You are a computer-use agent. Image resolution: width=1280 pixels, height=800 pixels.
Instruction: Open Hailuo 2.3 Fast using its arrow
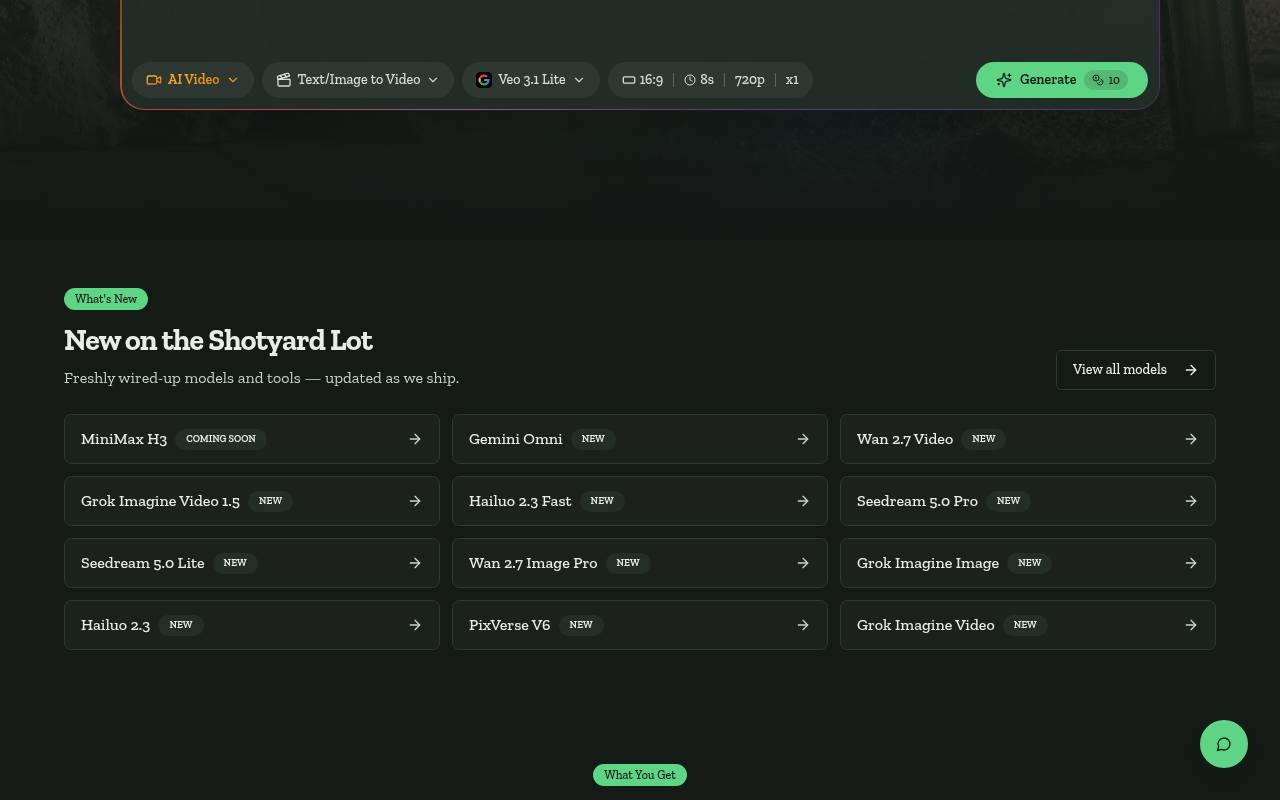click(x=803, y=501)
